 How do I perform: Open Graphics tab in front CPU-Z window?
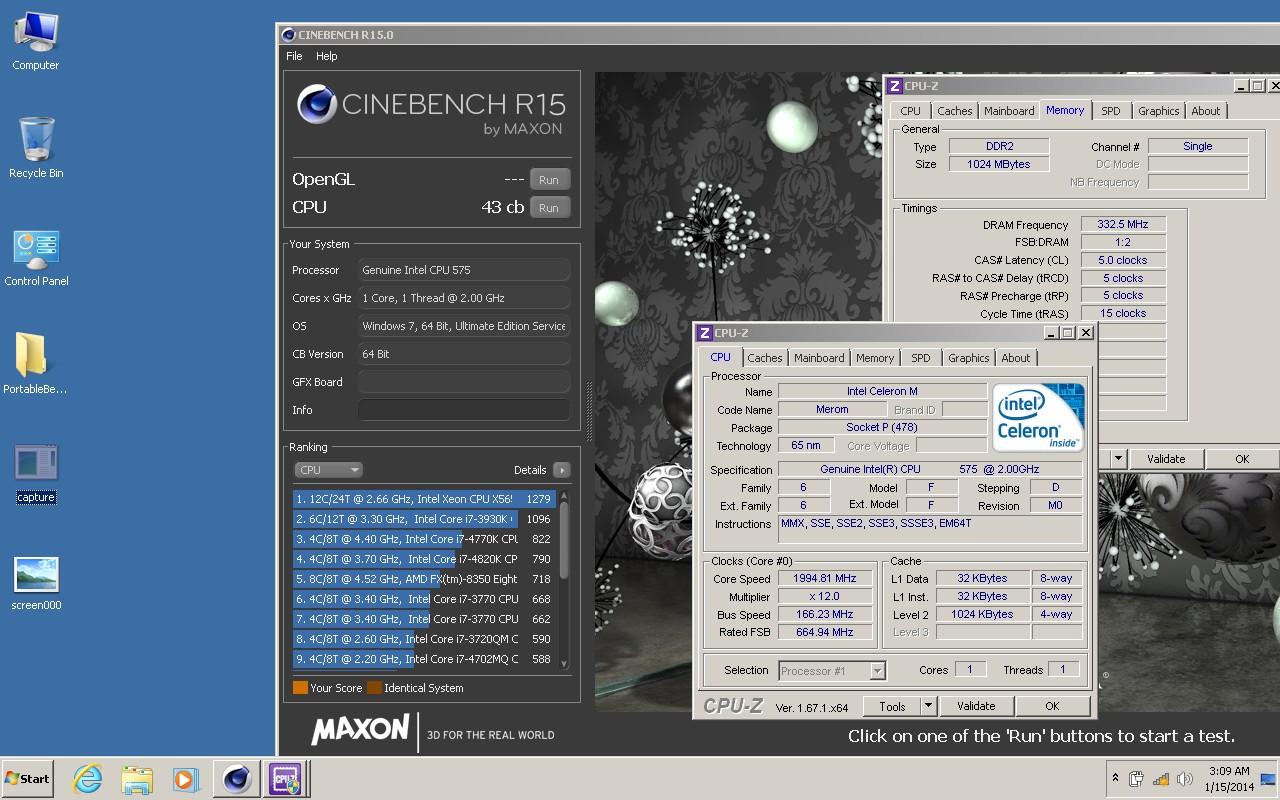969,358
